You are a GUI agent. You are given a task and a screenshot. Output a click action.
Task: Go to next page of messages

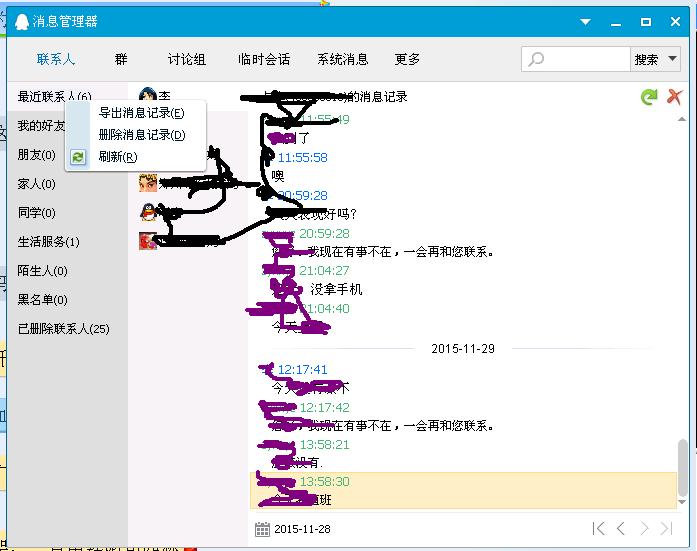click(x=644, y=528)
